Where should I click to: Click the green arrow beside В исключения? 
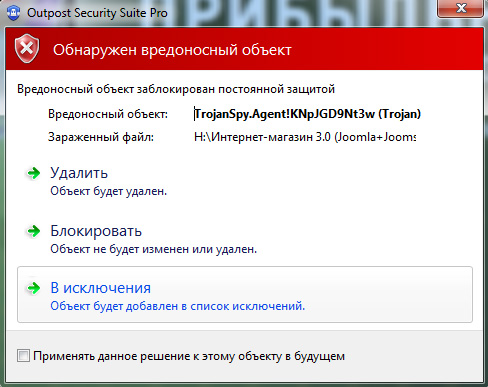[33, 288]
